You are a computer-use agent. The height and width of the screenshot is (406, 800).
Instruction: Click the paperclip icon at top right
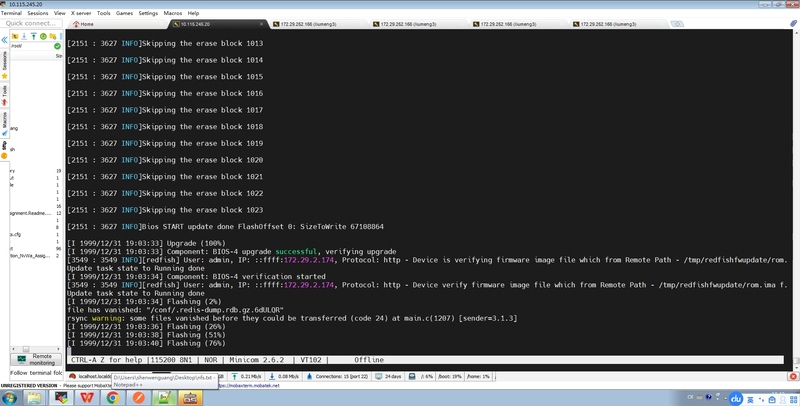[793, 23]
